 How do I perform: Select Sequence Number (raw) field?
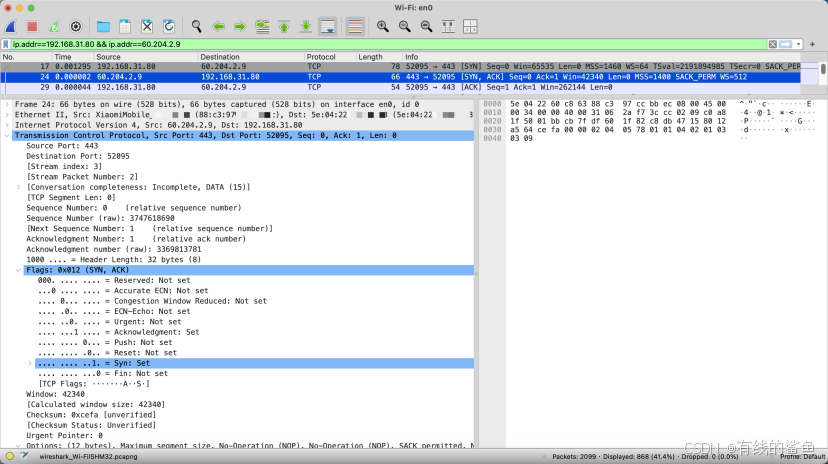click(x=100, y=218)
